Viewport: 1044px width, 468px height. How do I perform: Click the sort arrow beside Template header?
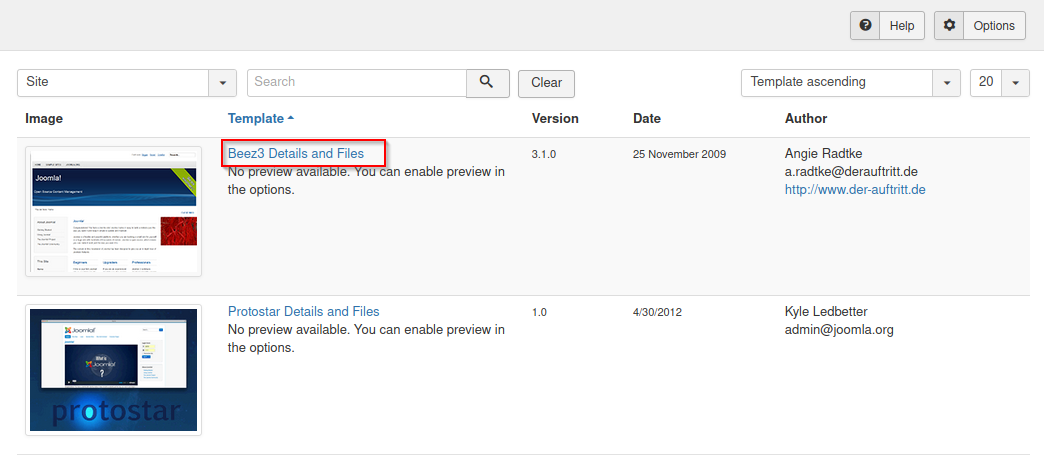pos(291,118)
